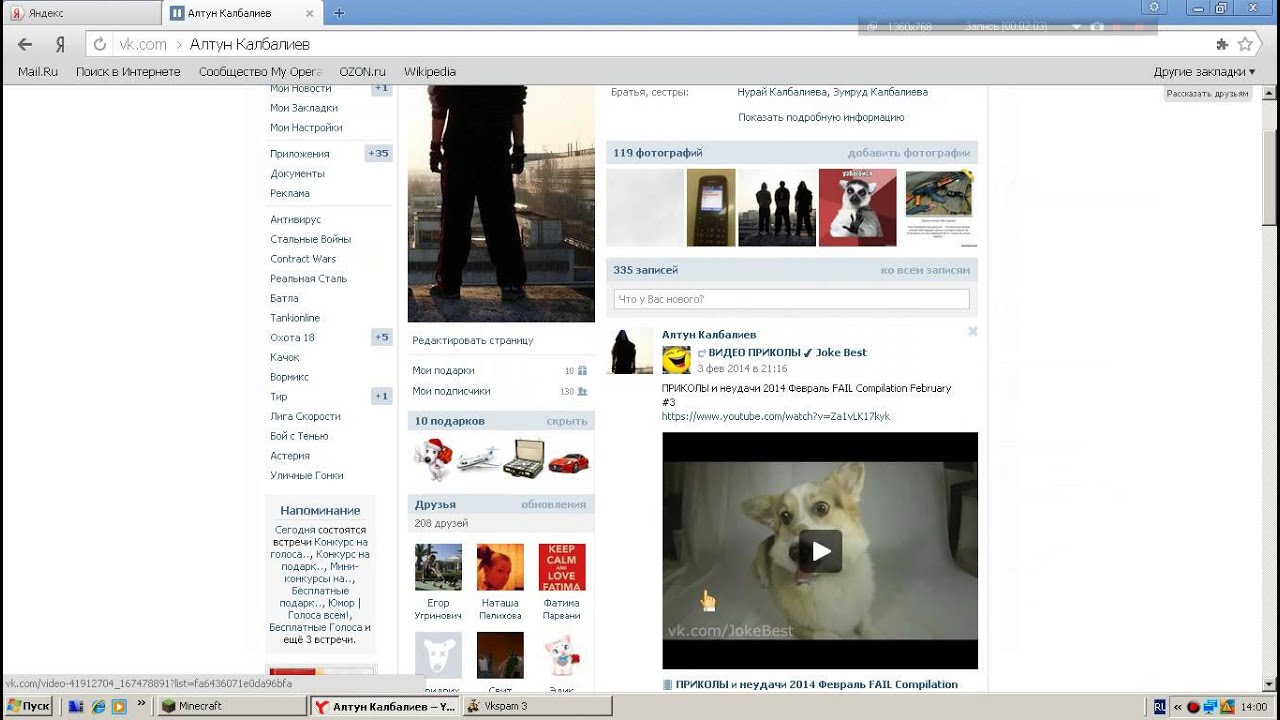
Task: Open Windows Пуск start button
Action: point(28,706)
